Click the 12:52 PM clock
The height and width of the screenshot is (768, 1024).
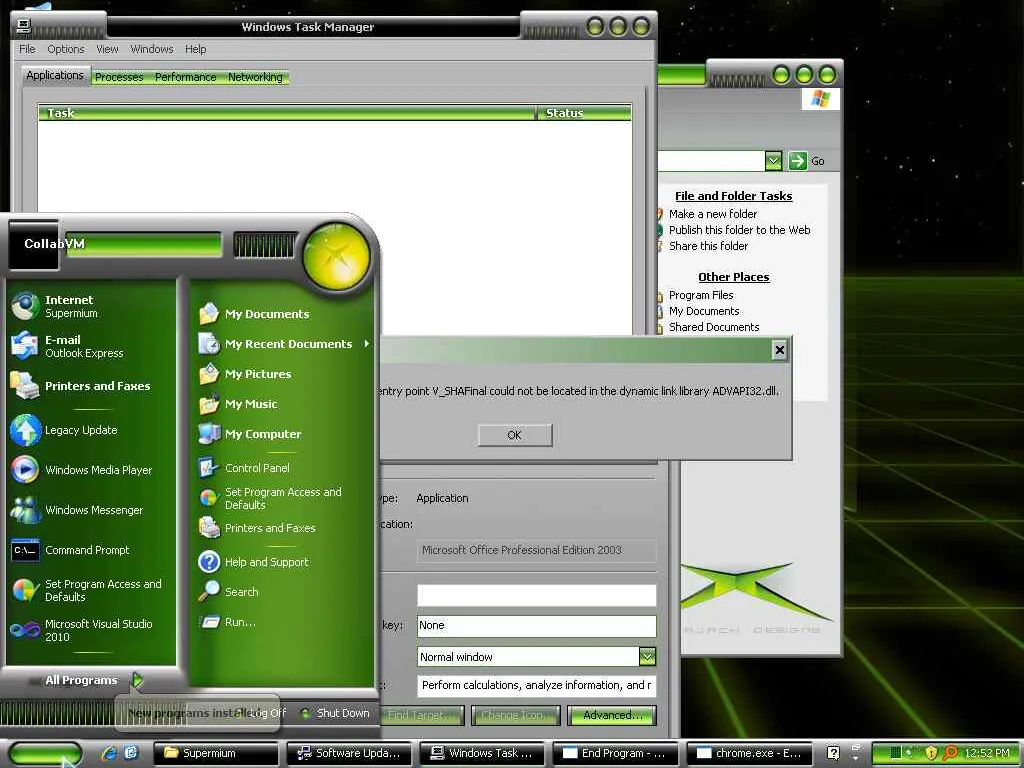[987, 753]
